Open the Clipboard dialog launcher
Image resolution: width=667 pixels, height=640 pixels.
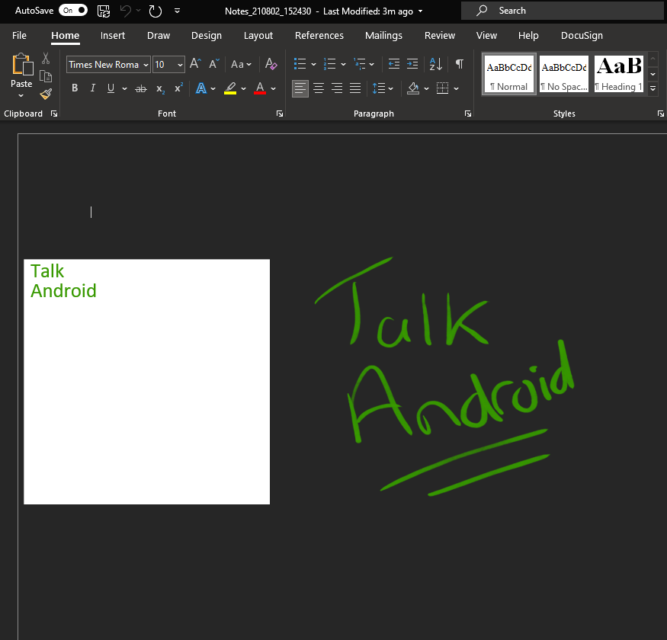(x=54, y=114)
